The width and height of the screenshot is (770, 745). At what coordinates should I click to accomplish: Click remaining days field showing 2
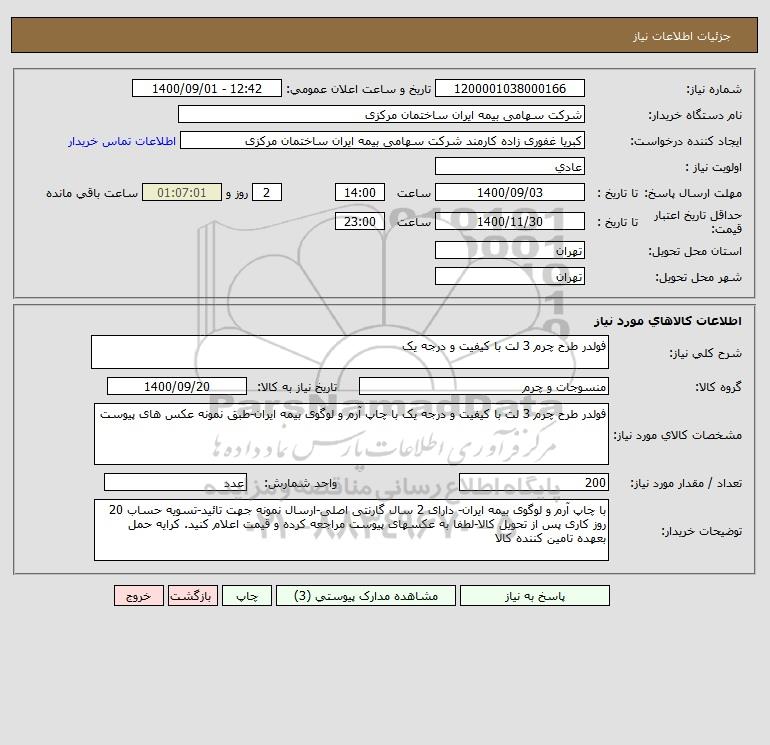(267, 193)
